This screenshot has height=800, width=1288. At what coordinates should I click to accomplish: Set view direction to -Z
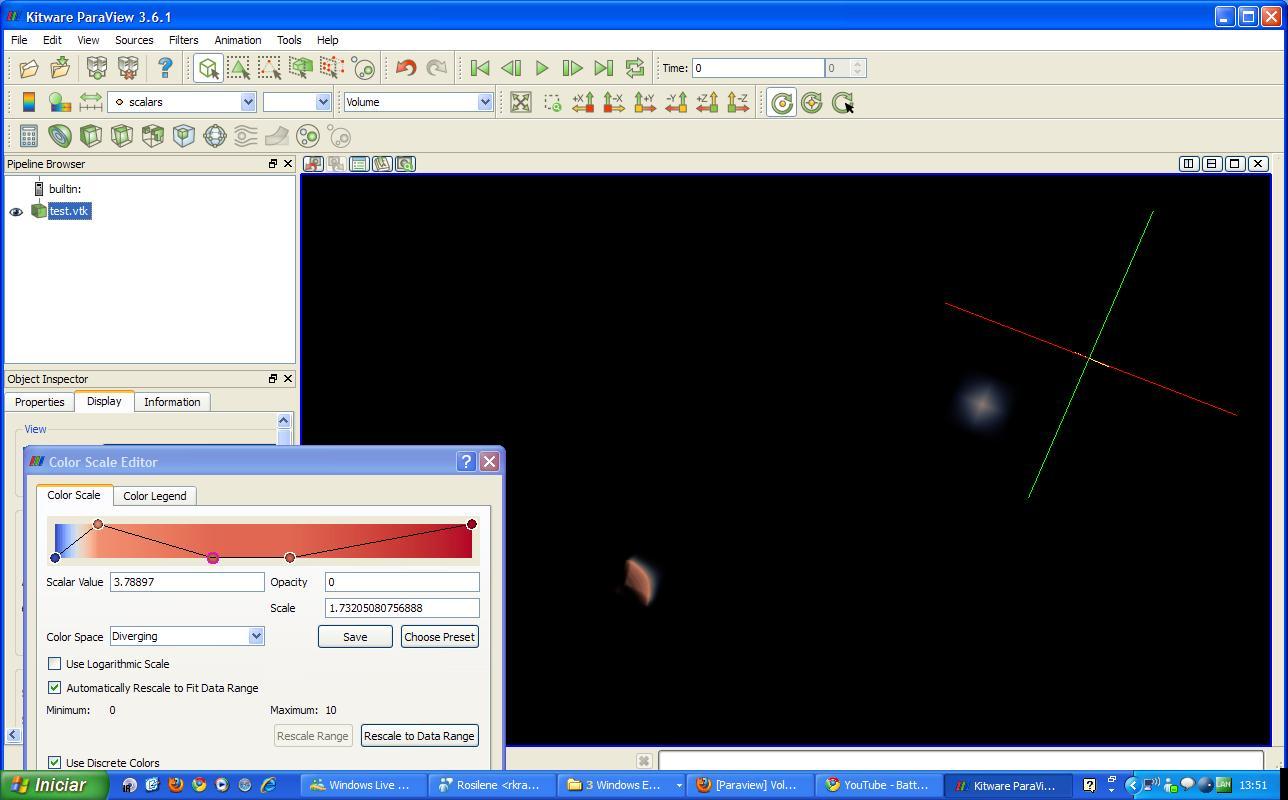738,102
